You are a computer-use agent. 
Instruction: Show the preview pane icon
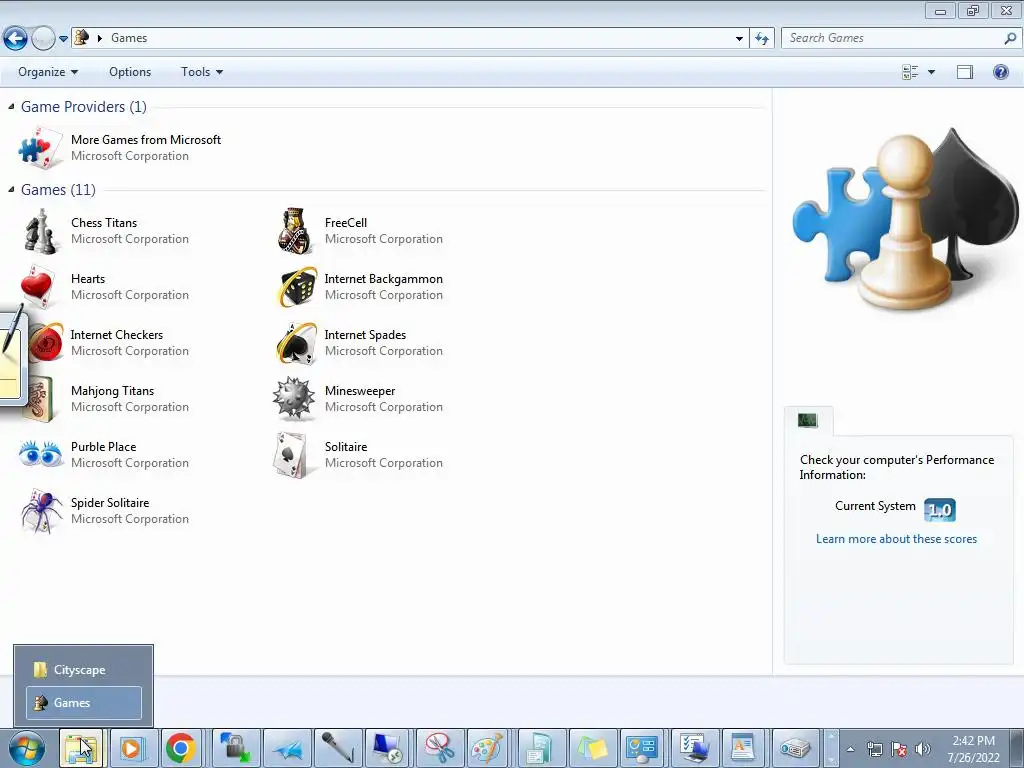coord(965,72)
